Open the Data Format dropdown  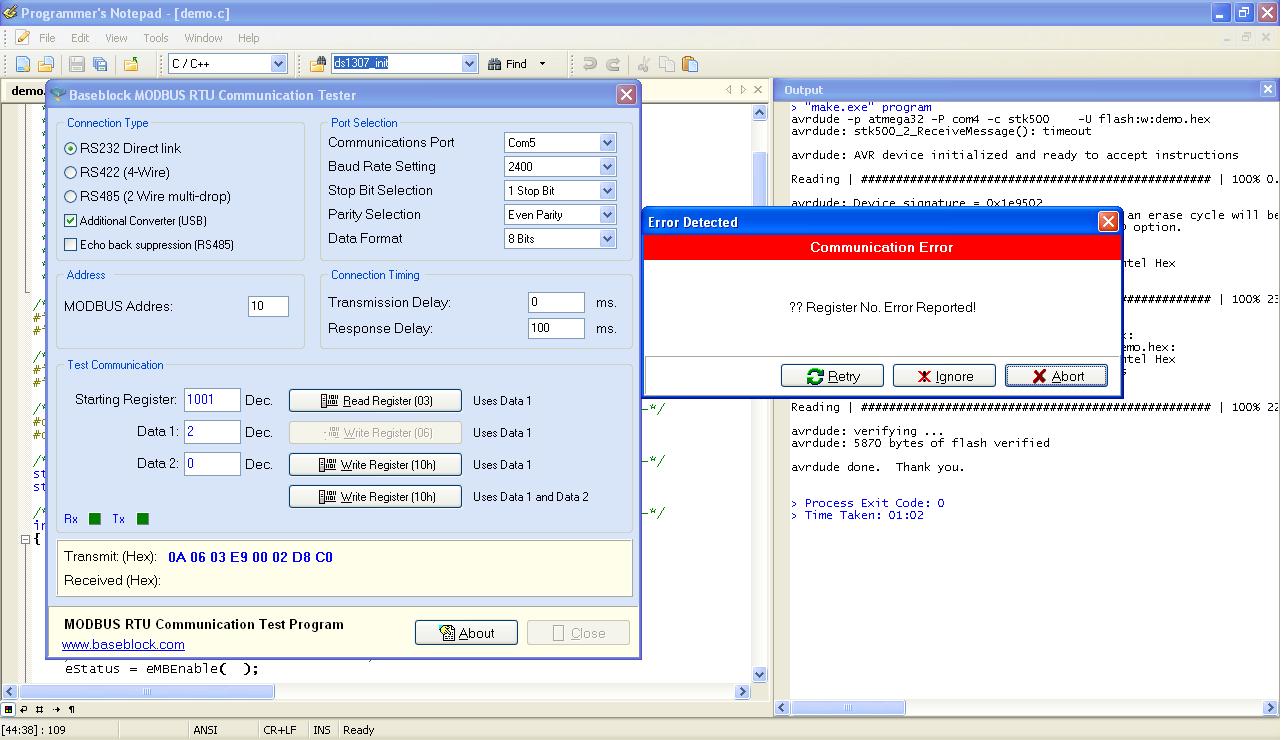(606, 238)
